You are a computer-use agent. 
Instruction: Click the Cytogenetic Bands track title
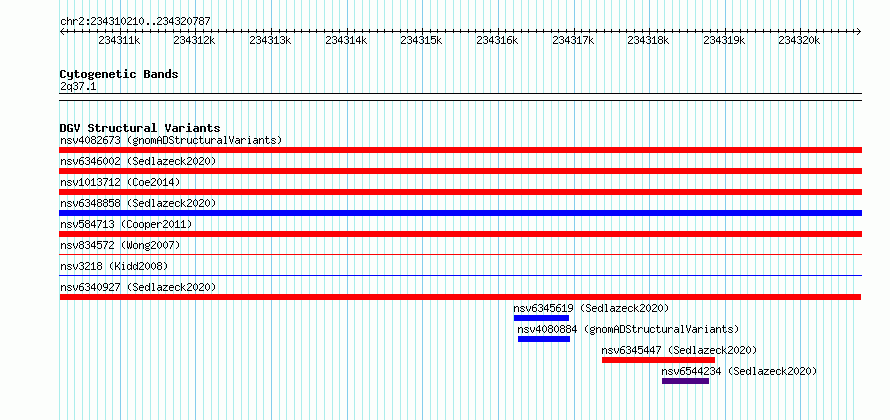click(x=119, y=74)
